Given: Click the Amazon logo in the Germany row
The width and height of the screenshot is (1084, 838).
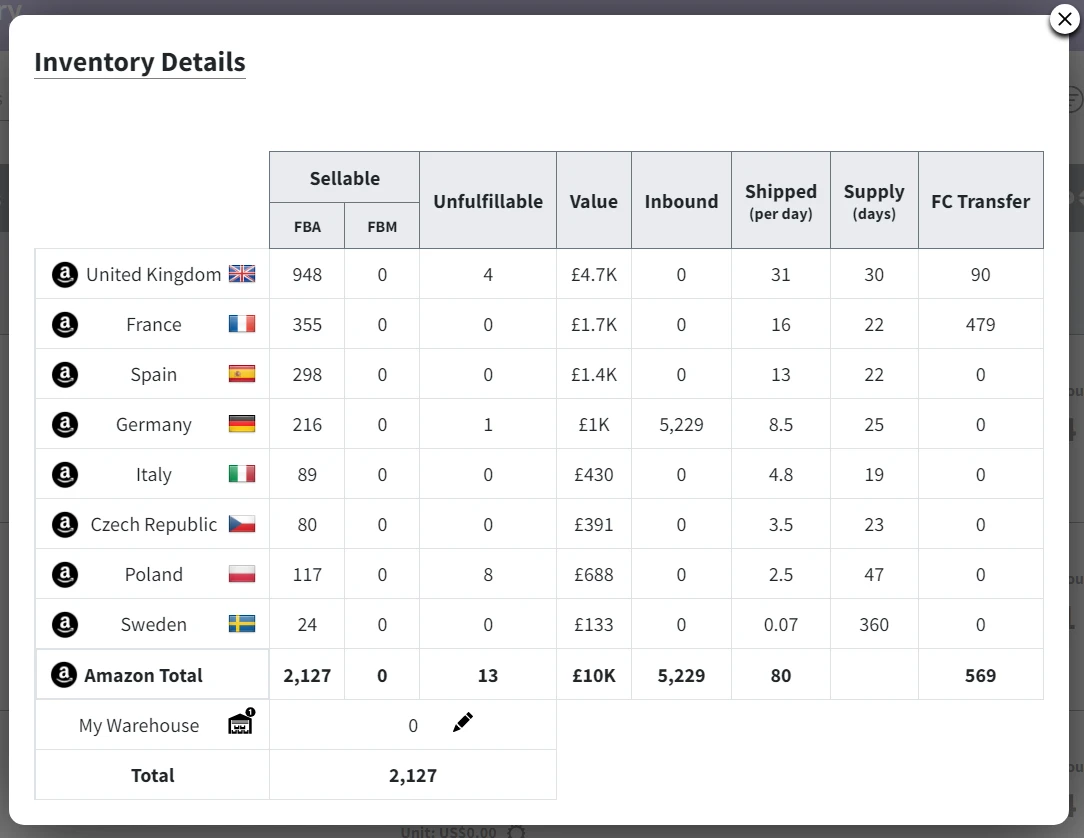Looking at the screenshot, I should click(65, 425).
